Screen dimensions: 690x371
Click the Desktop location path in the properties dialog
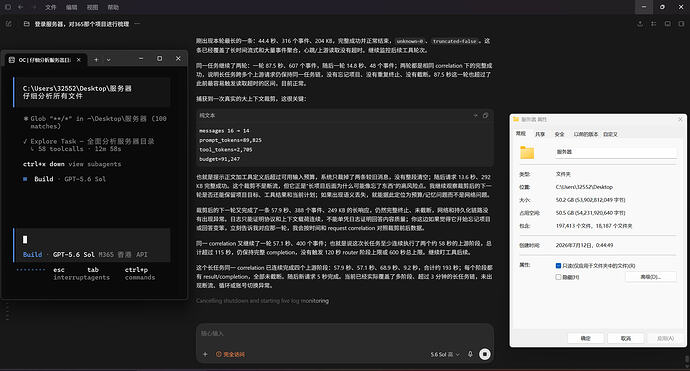tap(584, 187)
